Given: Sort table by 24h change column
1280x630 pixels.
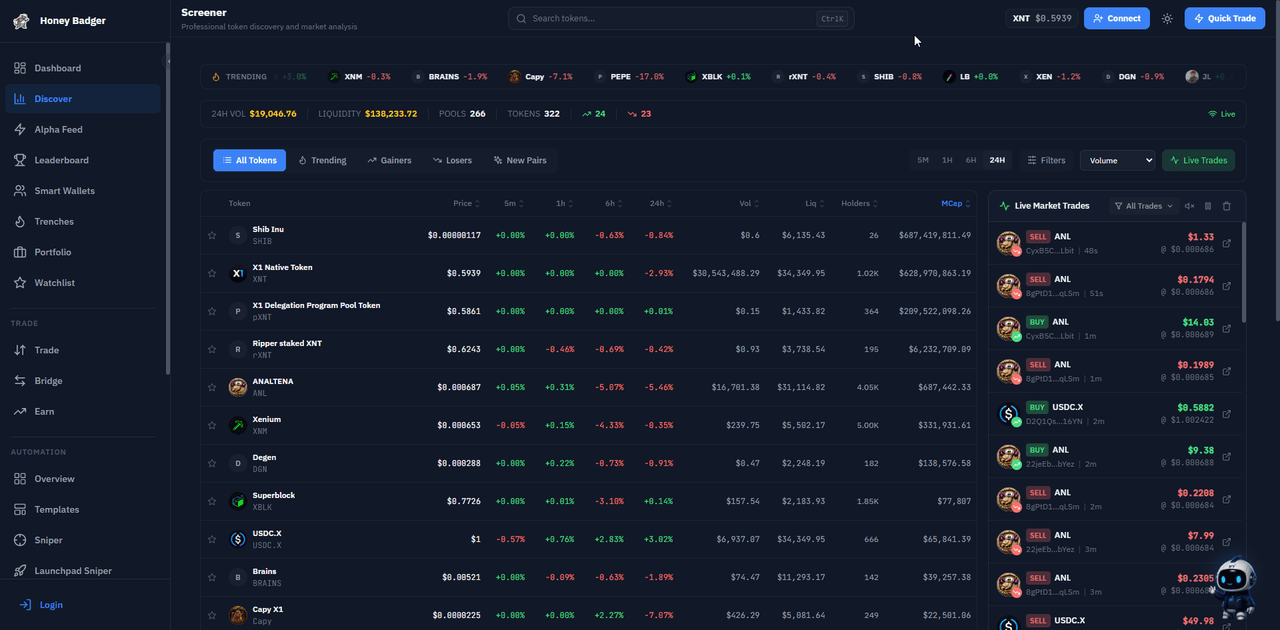Looking at the screenshot, I should click(660, 203).
